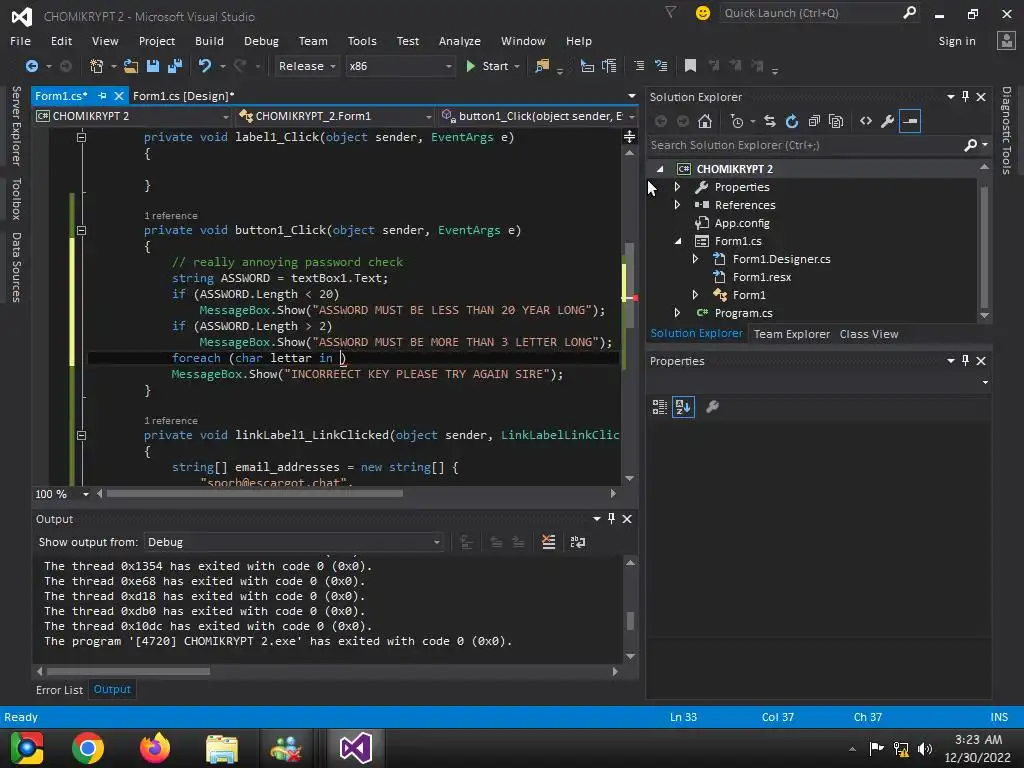Collapse the linkLabel1_LinkClicked outline box

coord(82,435)
